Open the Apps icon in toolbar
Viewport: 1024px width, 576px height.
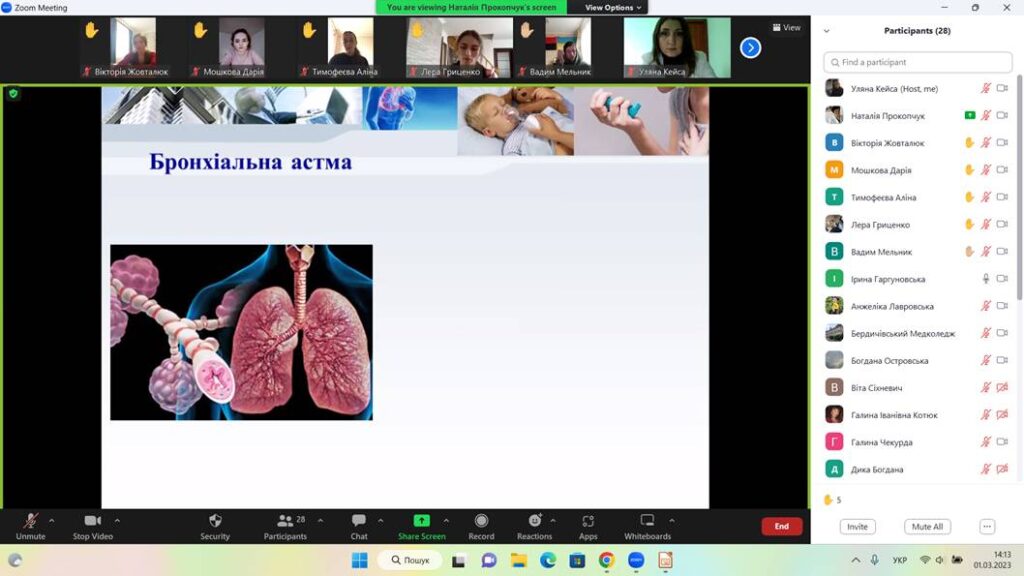[588, 521]
